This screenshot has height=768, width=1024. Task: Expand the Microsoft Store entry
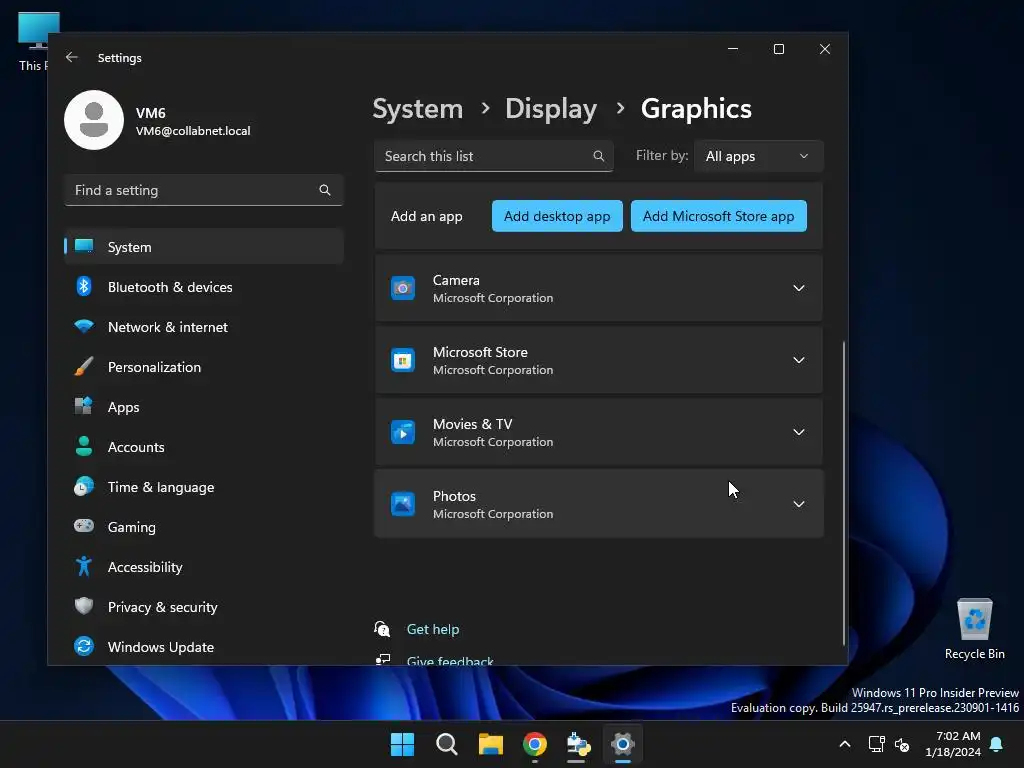pos(798,360)
